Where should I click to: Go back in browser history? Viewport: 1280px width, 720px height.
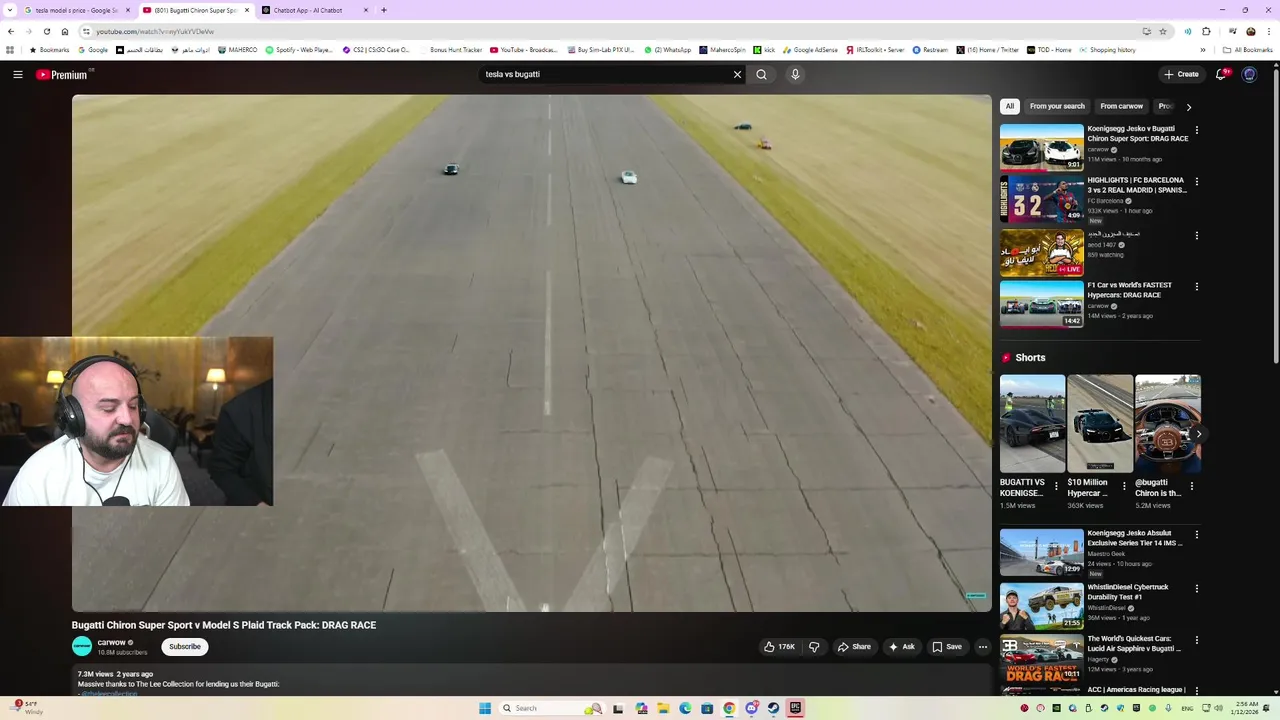point(11,31)
